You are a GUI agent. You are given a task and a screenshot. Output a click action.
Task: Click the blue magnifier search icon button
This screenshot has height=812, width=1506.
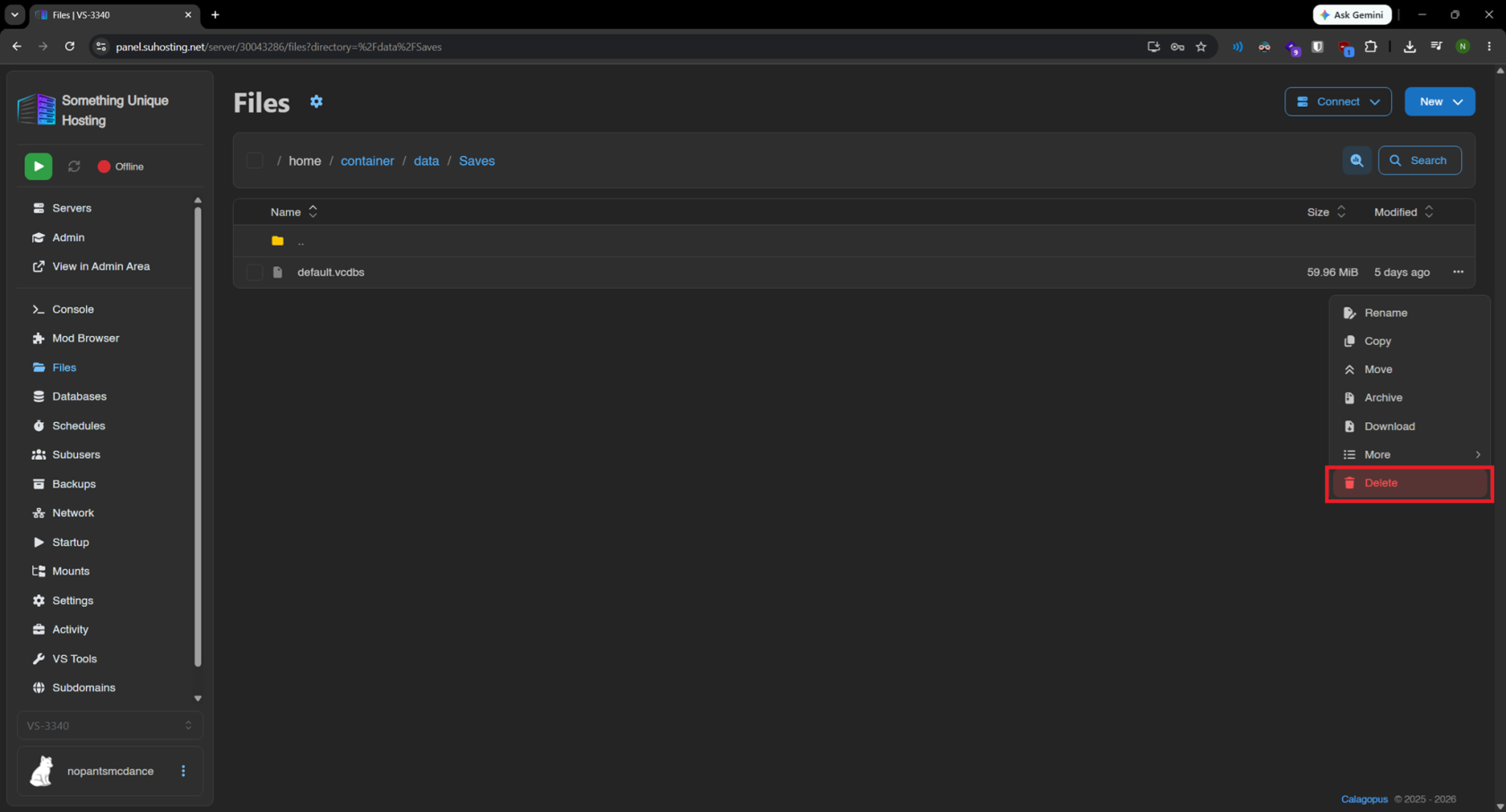coord(1356,160)
